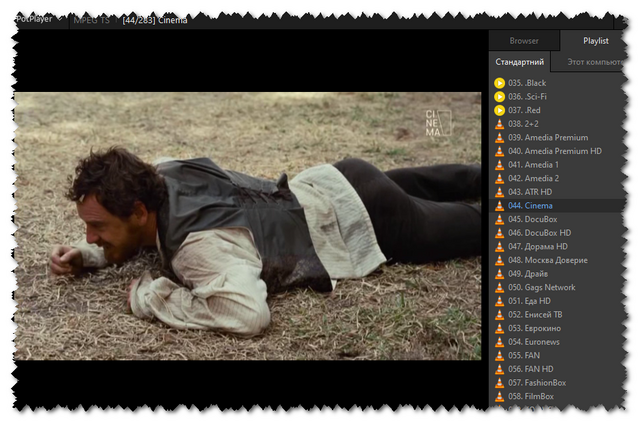Screen dimensions: 640x423
Task: Click the cone icon beside 046. DocuBox HD
Action: click(500, 233)
